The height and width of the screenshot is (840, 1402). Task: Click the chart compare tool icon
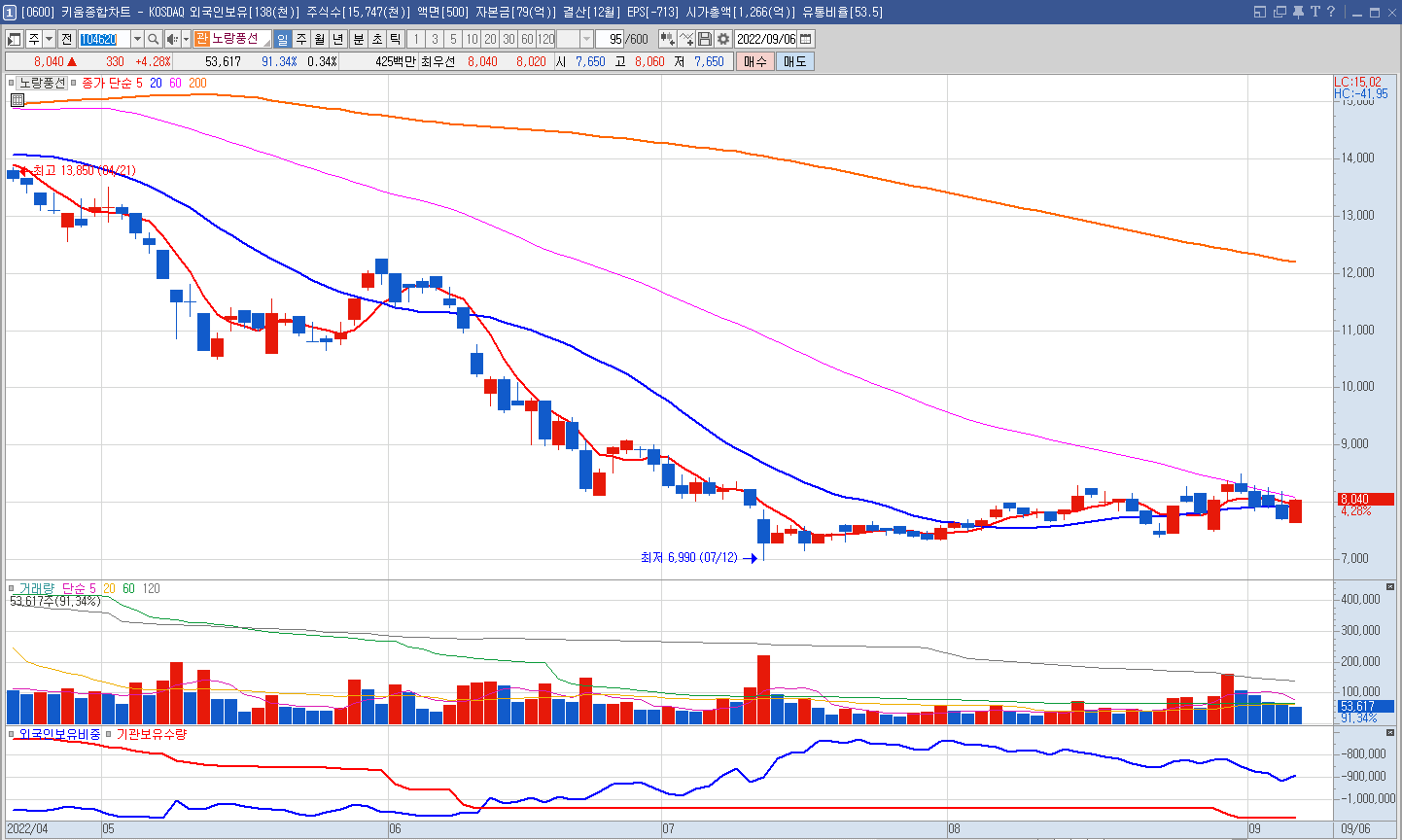[667, 39]
